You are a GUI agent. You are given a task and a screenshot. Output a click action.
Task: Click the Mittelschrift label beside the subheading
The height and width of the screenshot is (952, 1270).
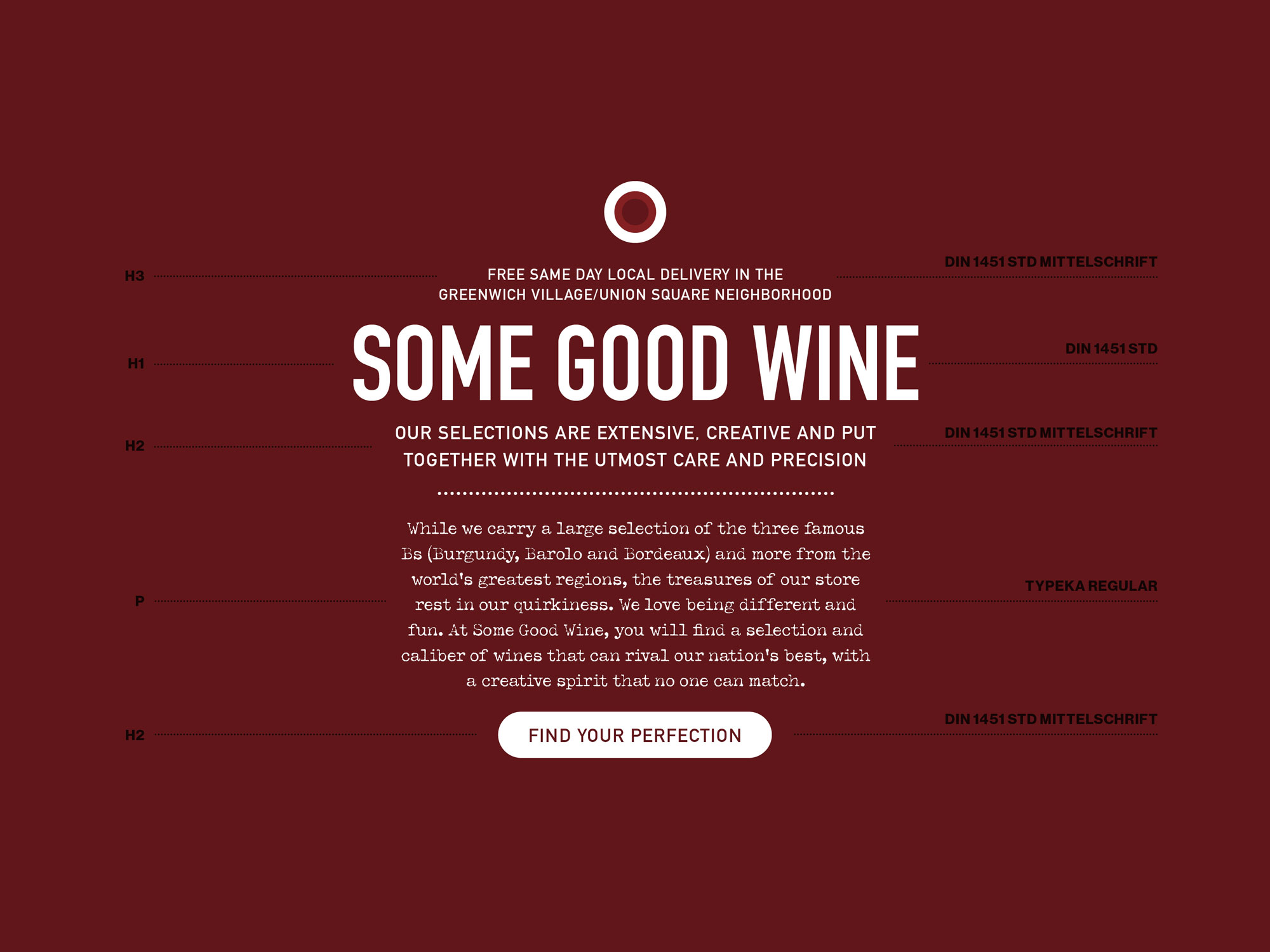pos(1051,433)
